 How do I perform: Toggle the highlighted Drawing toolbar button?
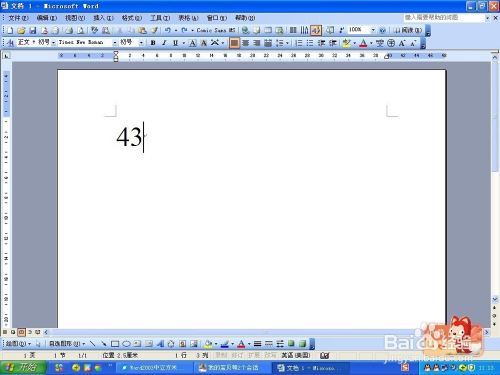(x=316, y=31)
